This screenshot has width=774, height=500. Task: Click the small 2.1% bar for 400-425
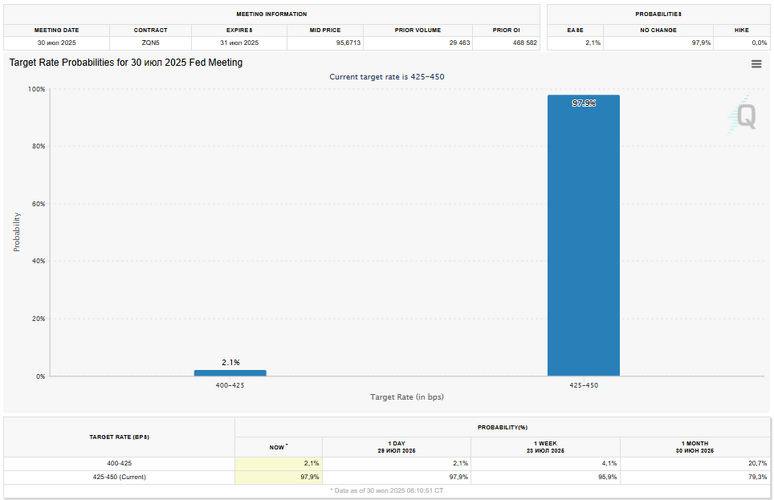230,373
